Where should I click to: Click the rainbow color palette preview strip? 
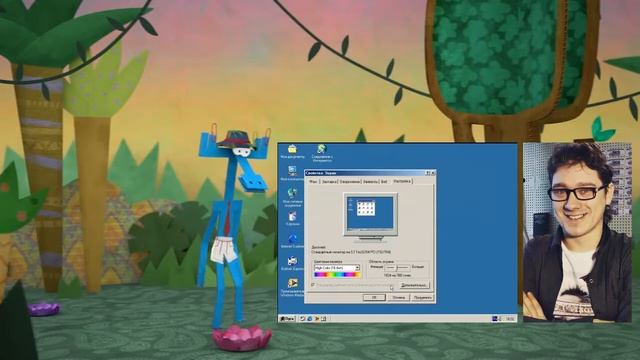click(337, 275)
